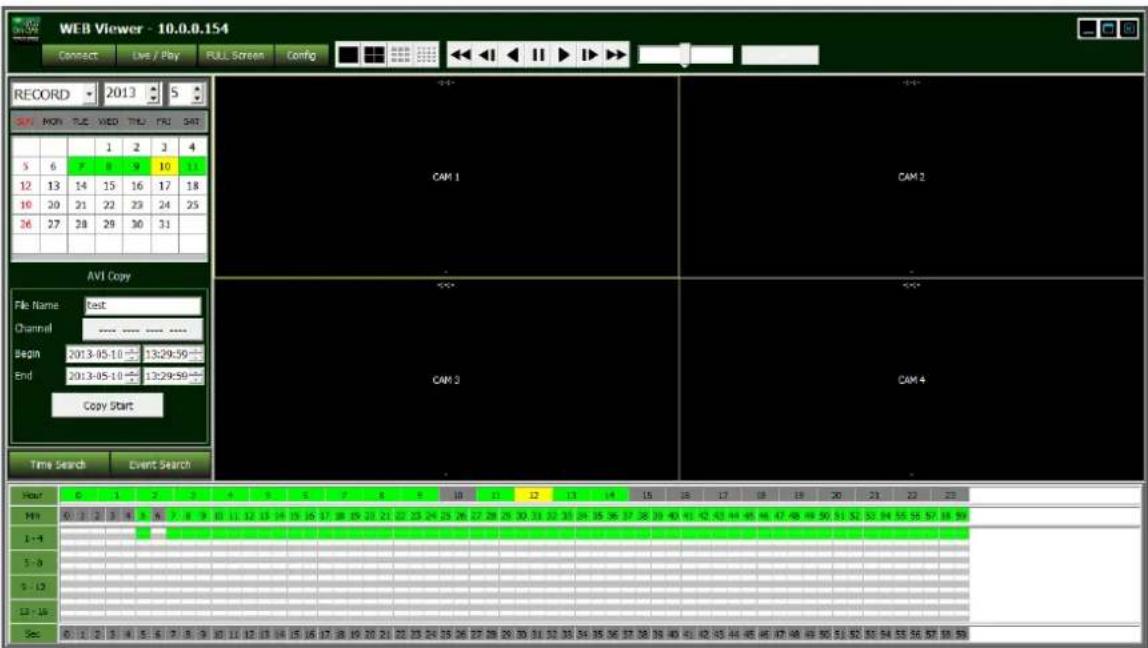Toggle Live / Play mode

point(156,55)
